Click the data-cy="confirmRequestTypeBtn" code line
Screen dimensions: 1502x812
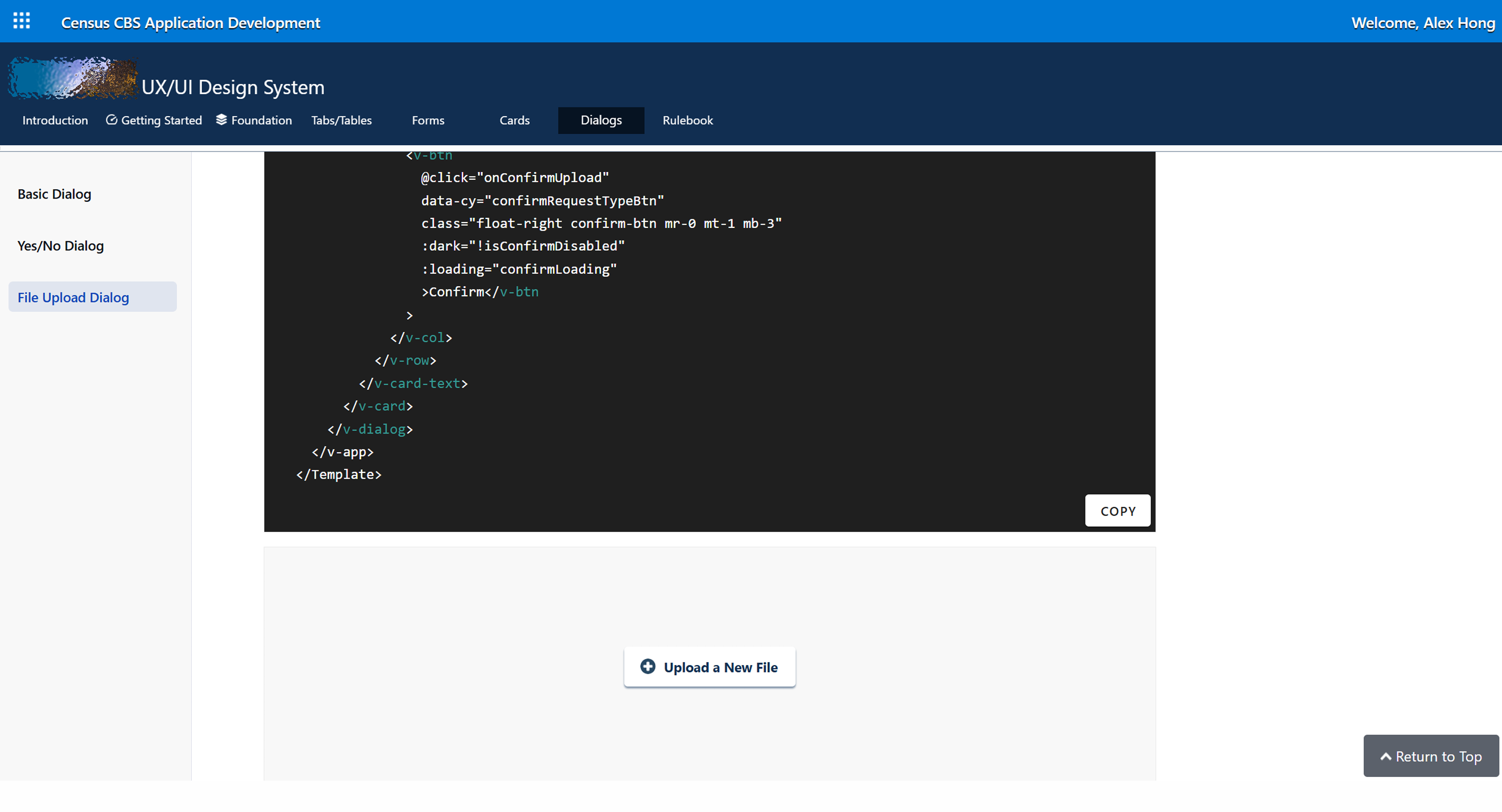click(x=542, y=201)
